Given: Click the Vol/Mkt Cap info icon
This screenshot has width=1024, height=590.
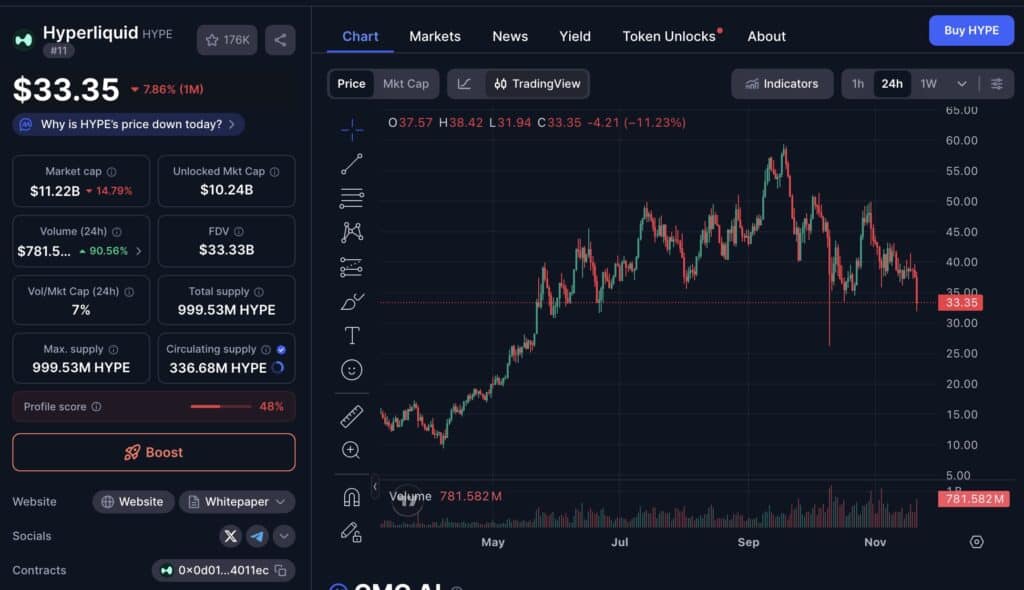Looking at the screenshot, I should click(x=129, y=292).
